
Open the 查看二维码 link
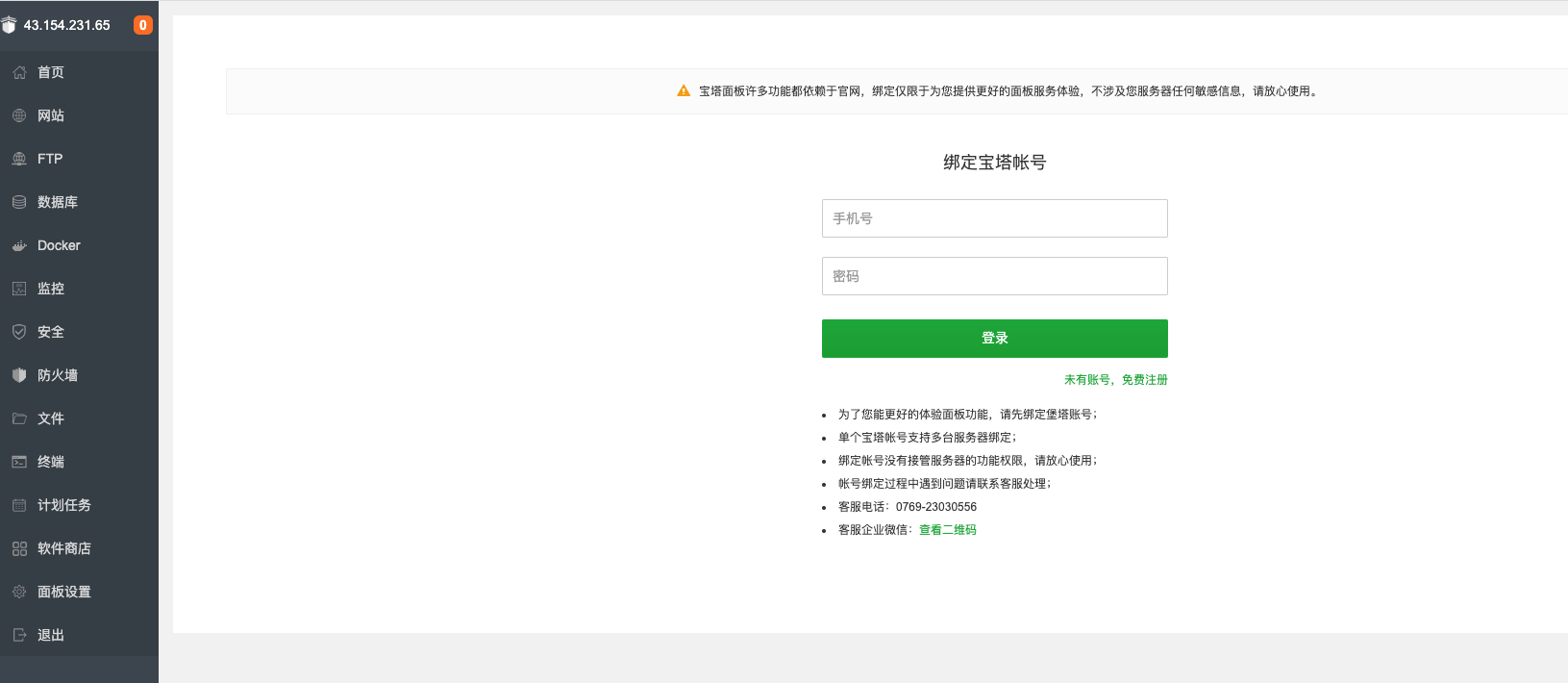[x=948, y=530]
